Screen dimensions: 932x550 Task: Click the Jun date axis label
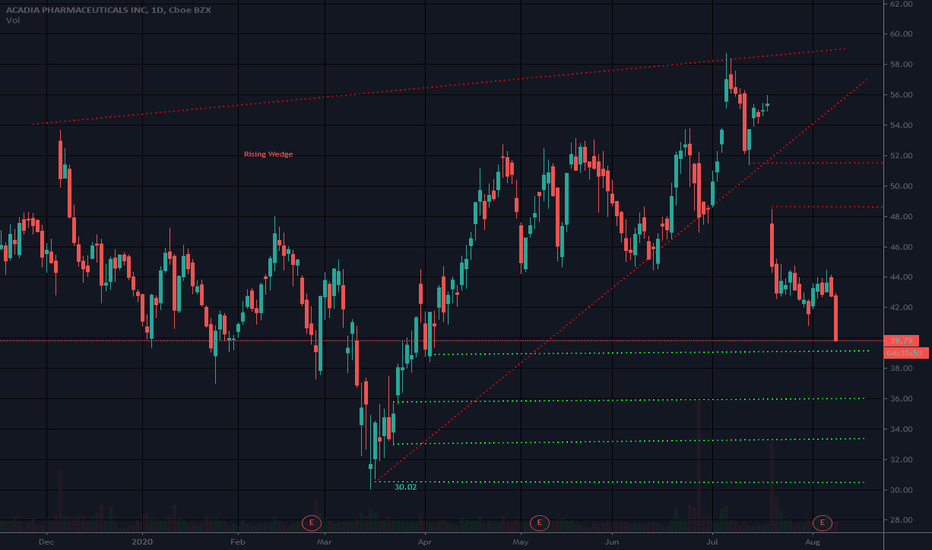pyautogui.click(x=612, y=542)
